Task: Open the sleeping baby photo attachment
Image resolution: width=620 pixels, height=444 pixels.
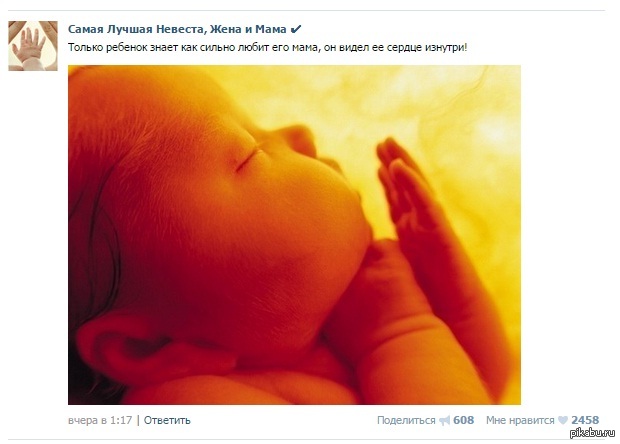Action: click(x=294, y=235)
